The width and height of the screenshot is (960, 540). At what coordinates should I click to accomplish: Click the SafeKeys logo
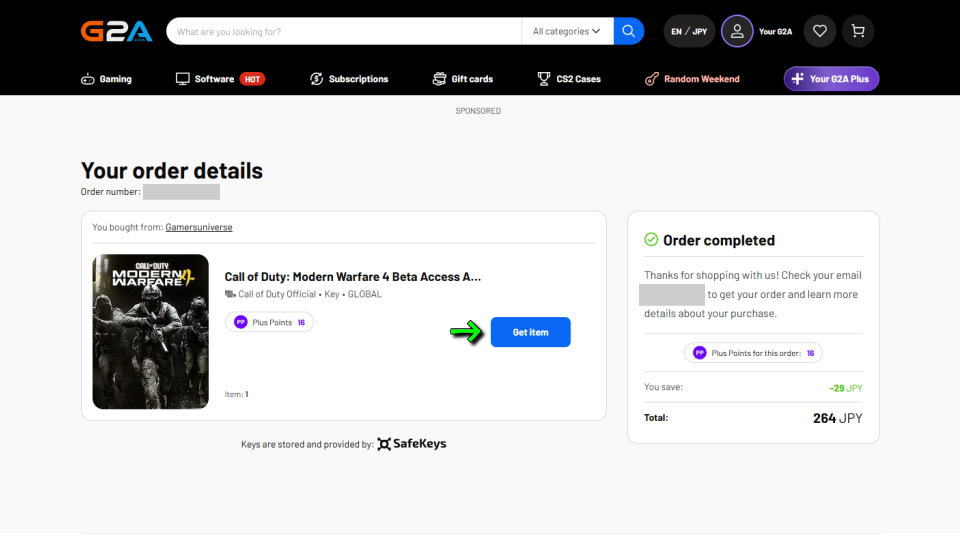[x=411, y=444]
